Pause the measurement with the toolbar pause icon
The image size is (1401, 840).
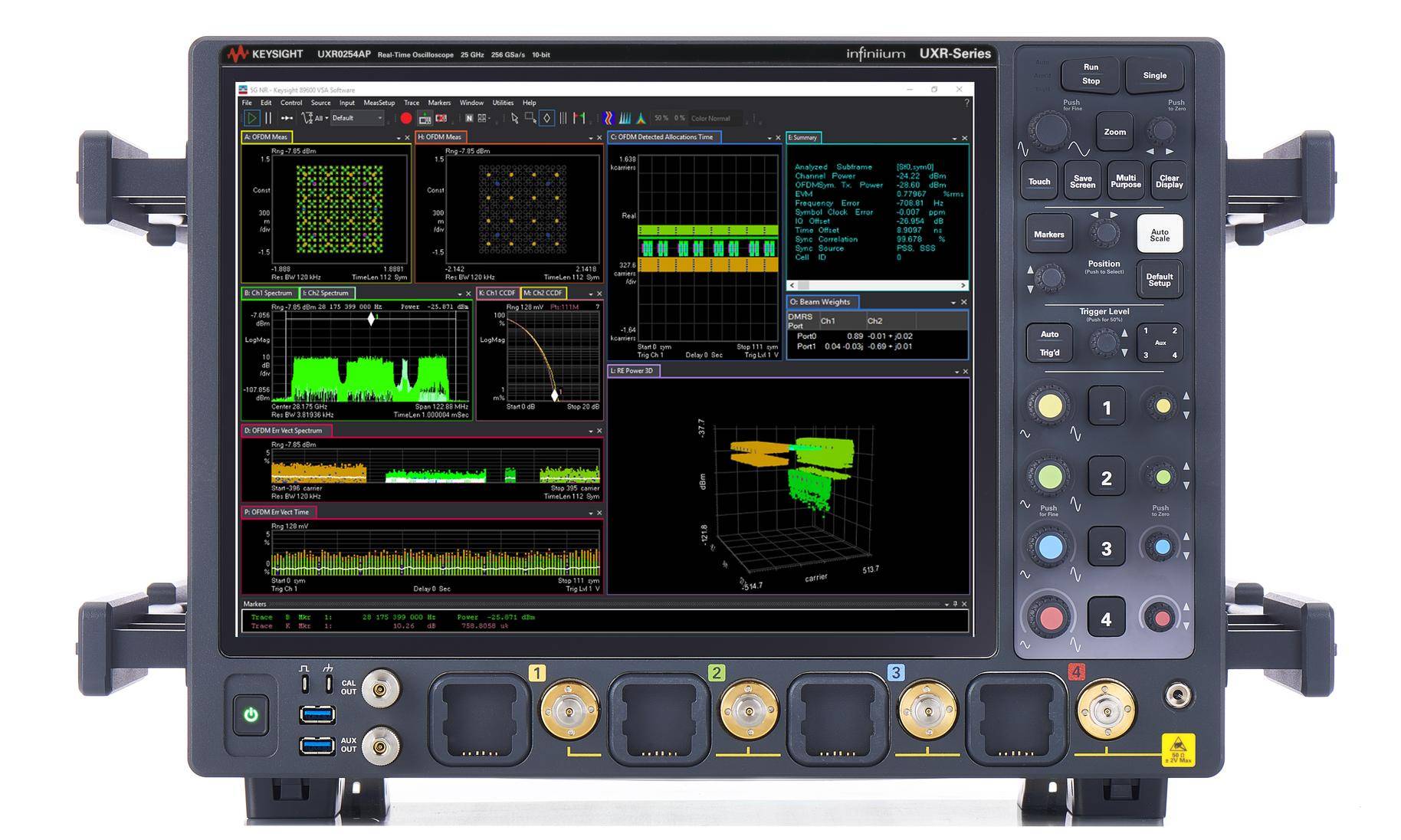click(x=268, y=118)
